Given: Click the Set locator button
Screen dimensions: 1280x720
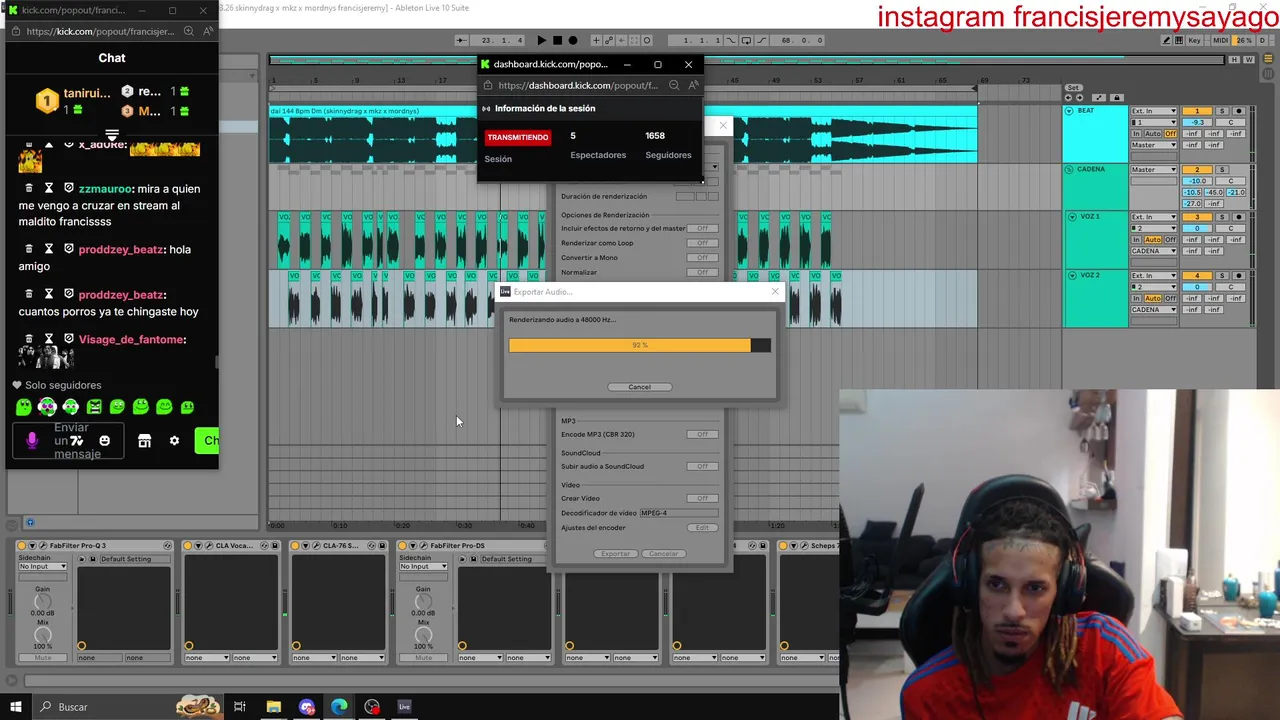Looking at the screenshot, I should click(x=1073, y=88).
